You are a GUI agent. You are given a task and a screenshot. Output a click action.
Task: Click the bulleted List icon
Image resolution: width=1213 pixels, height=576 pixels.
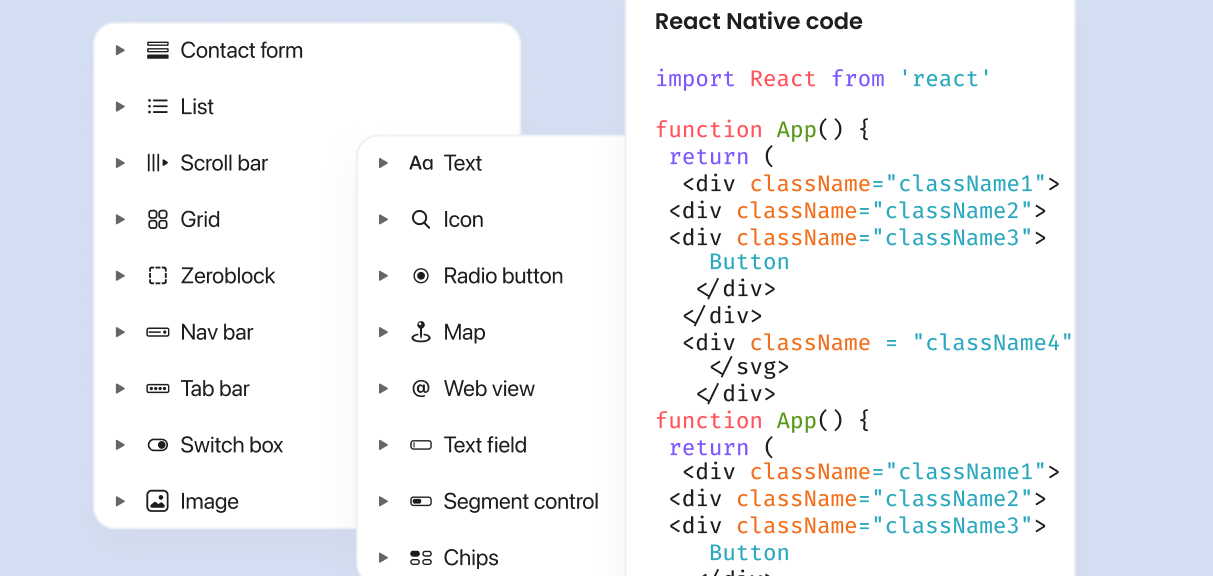157,107
